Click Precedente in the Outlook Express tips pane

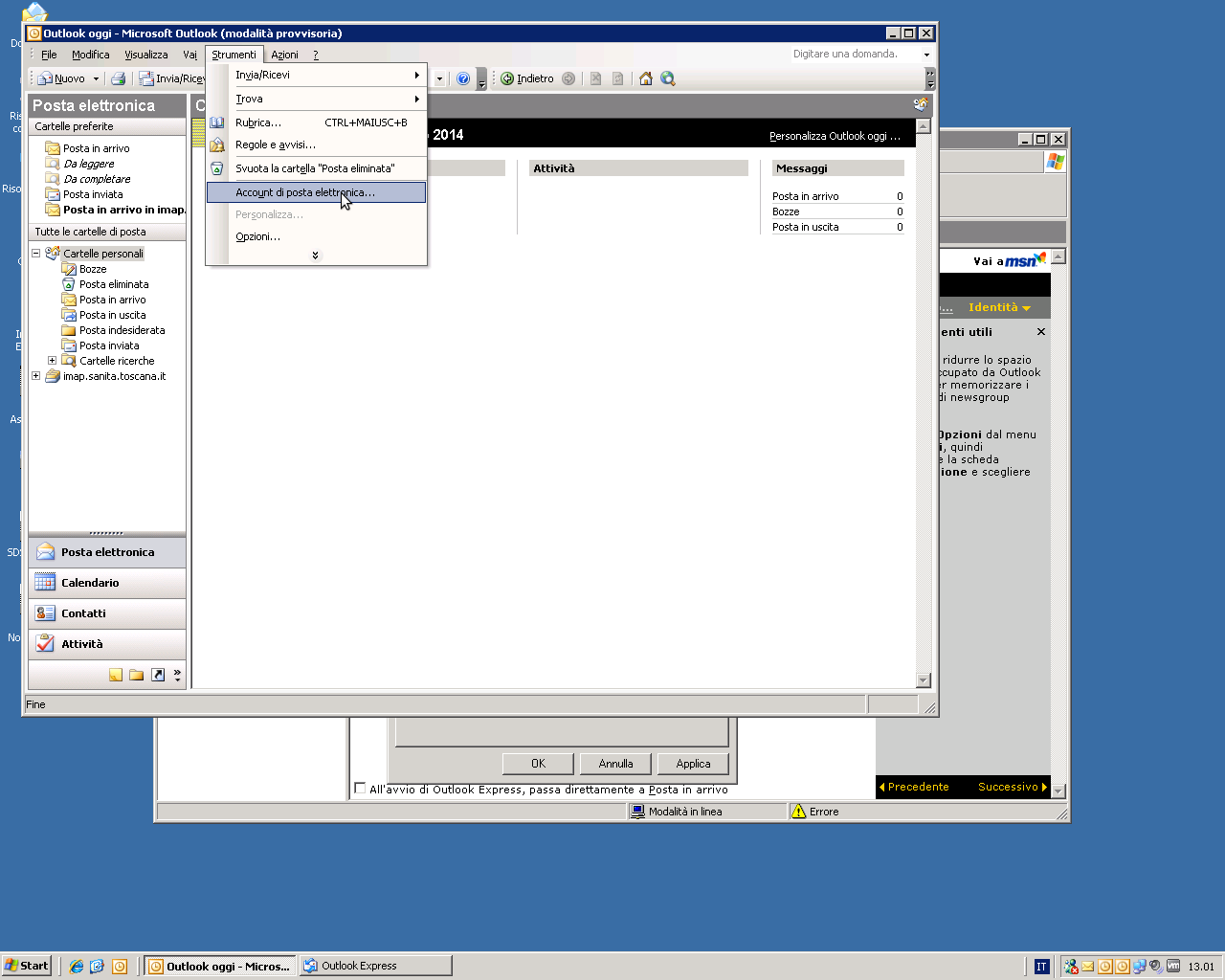(x=914, y=787)
